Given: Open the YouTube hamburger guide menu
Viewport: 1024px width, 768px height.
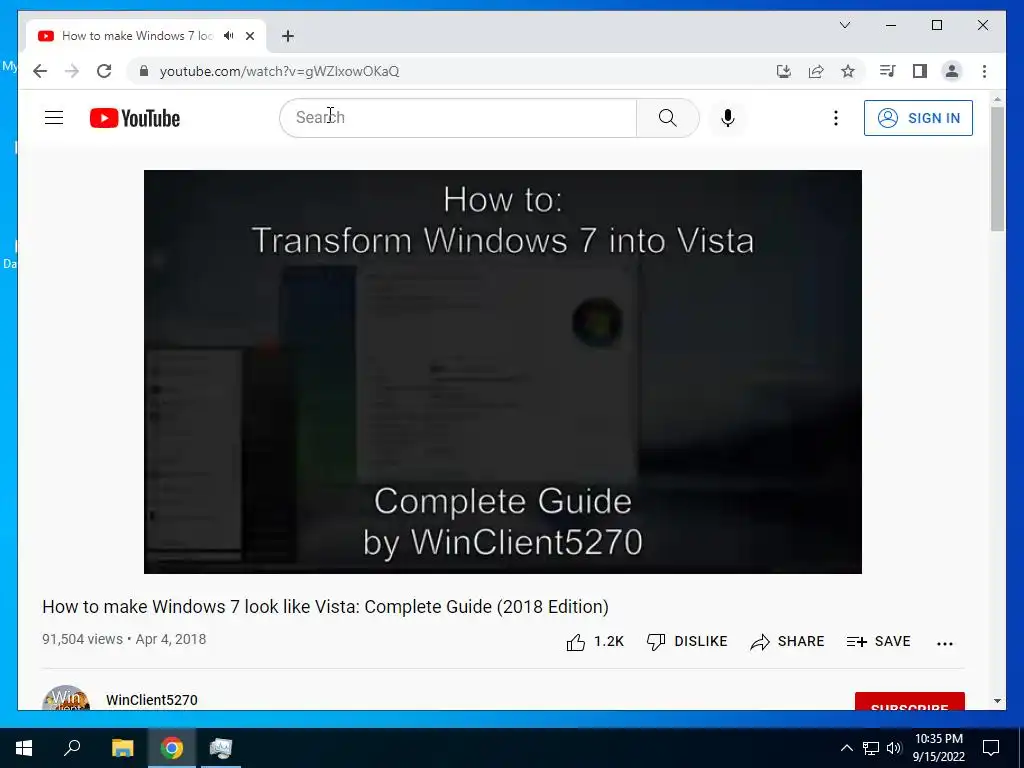Looking at the screenshot, I should [x=54, y=118].
